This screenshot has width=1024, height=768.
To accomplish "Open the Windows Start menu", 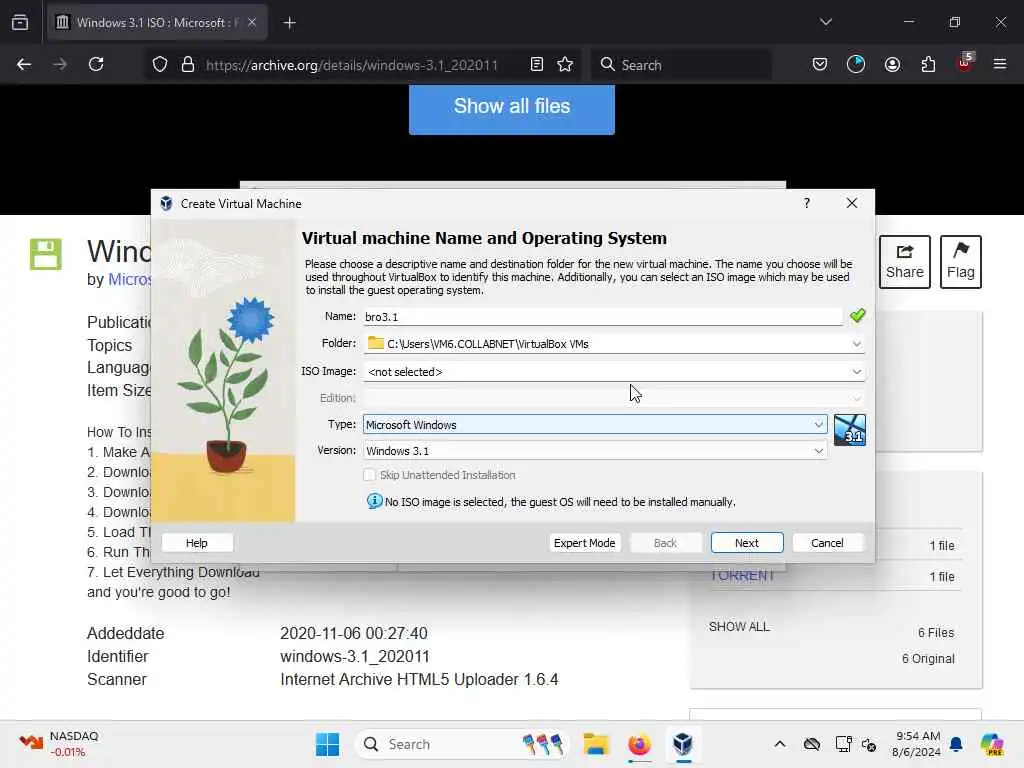I will coord(327,744).
